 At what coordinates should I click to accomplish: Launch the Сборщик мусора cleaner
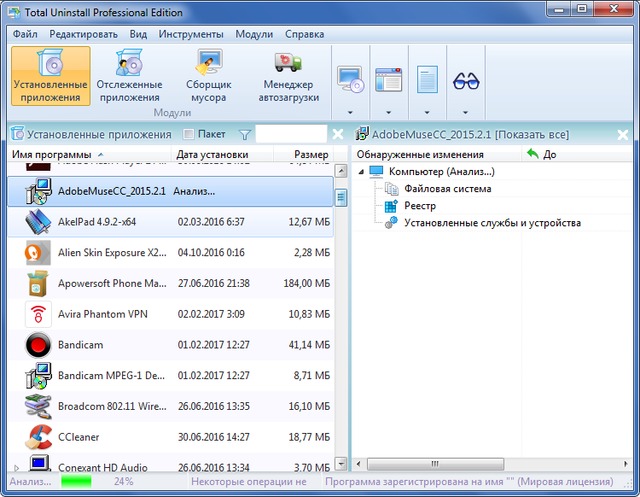click(x=209, y=76)
